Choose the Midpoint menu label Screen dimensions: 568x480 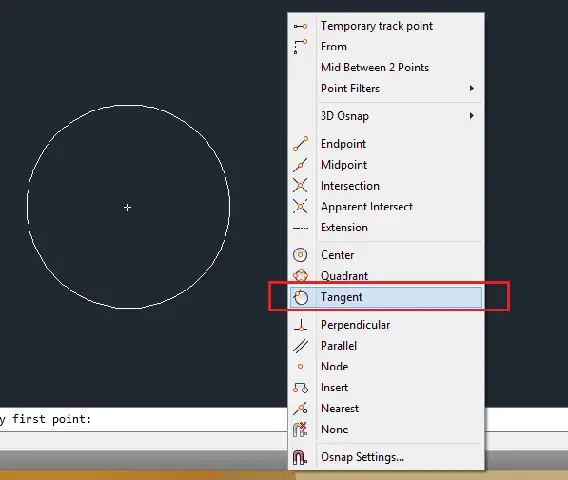click(x=344, y=165)
